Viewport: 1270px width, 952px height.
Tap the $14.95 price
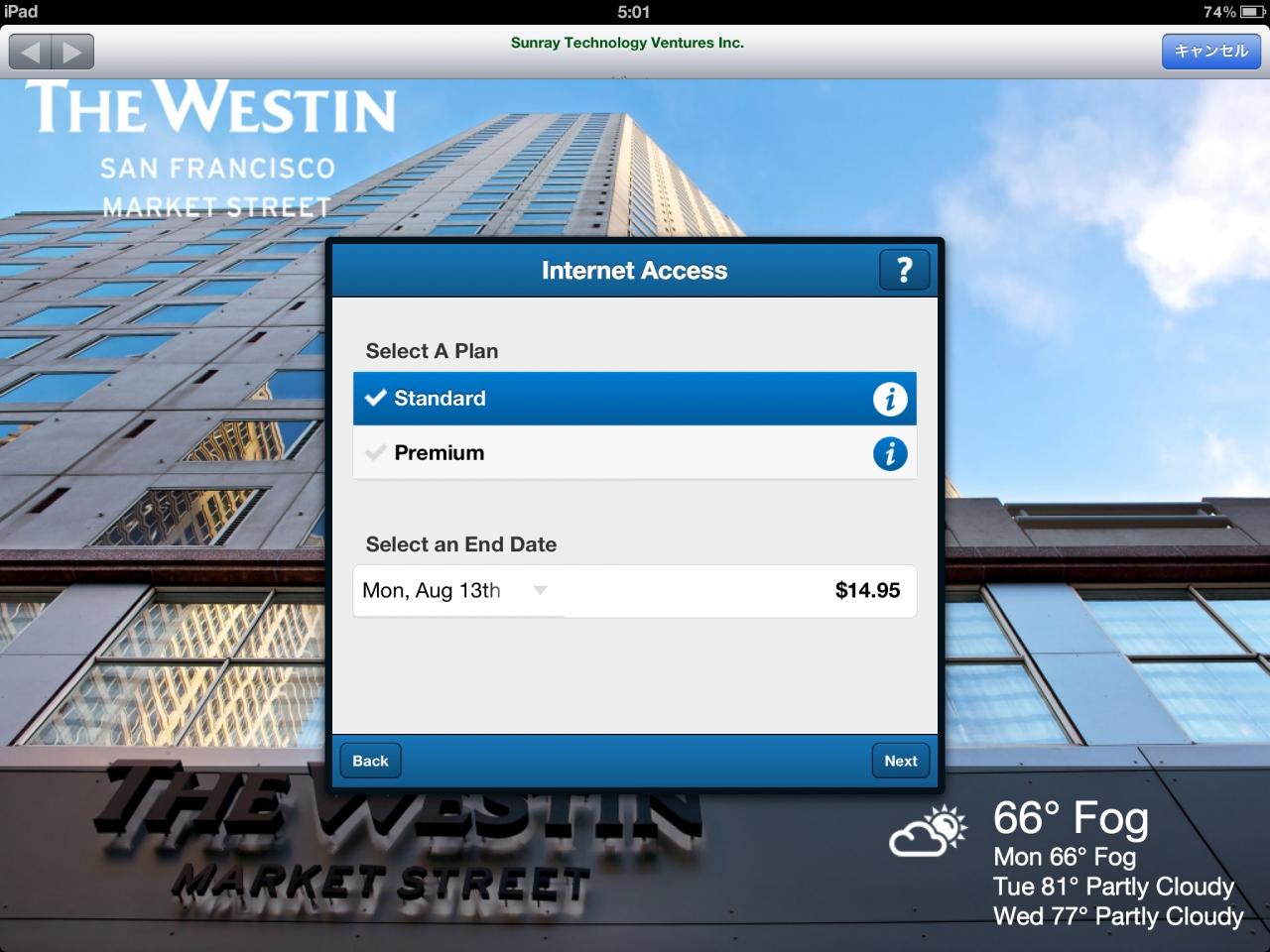868,591
